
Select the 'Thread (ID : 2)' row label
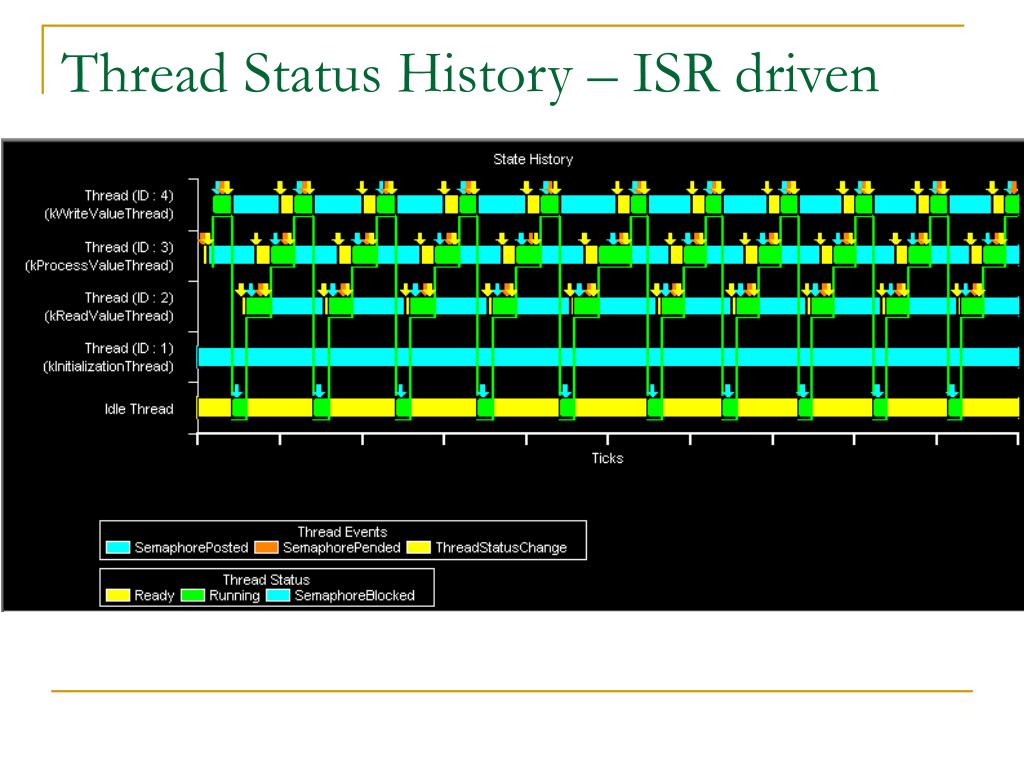tap(129, 298)
